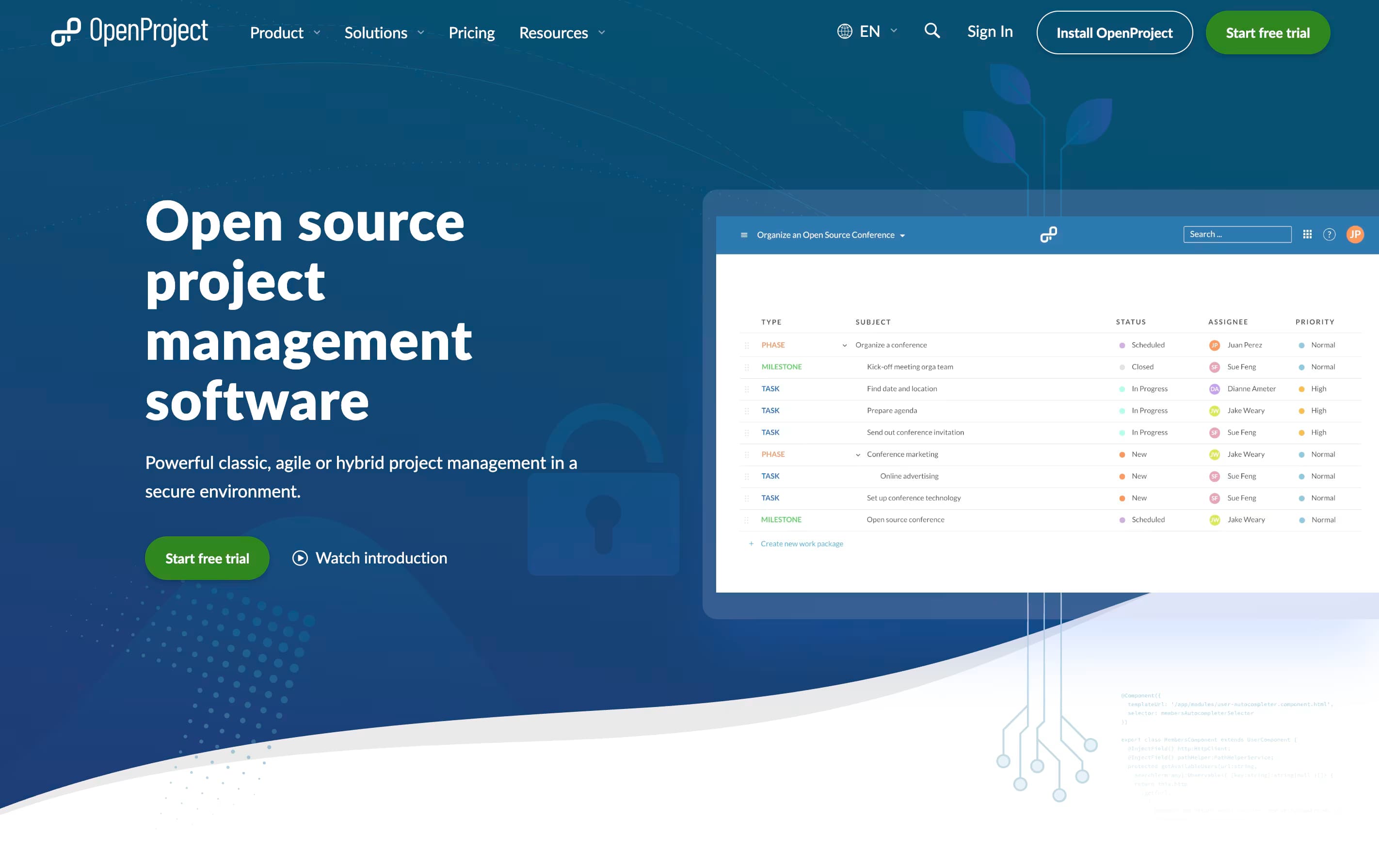Click the Start free trial green button
Viewport: 1379px width, 868px height.
click(x=1267, y=32)
